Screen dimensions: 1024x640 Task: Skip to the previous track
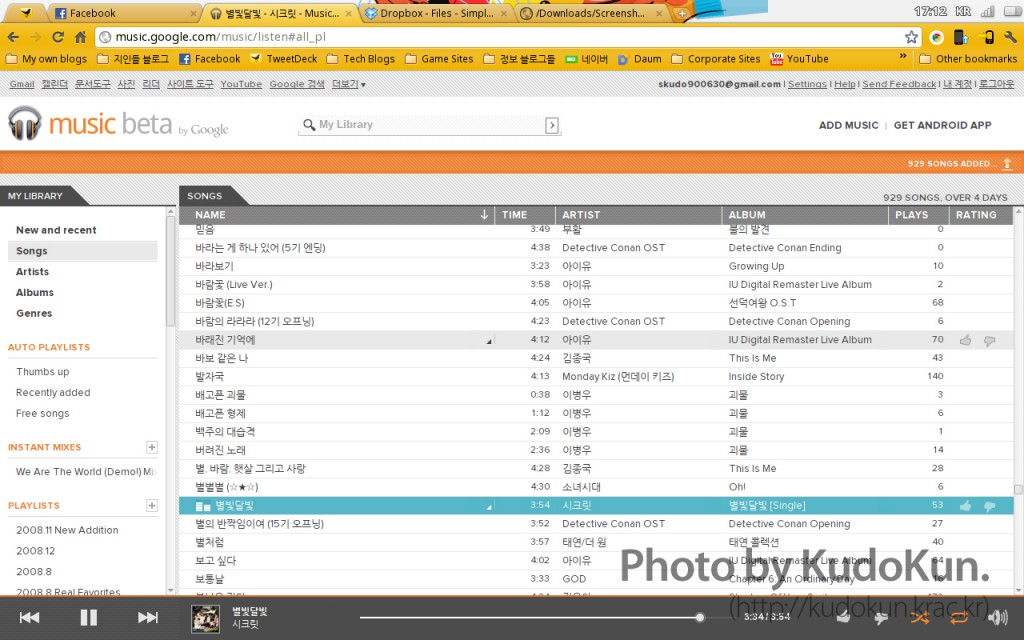(x=29, y=617)
